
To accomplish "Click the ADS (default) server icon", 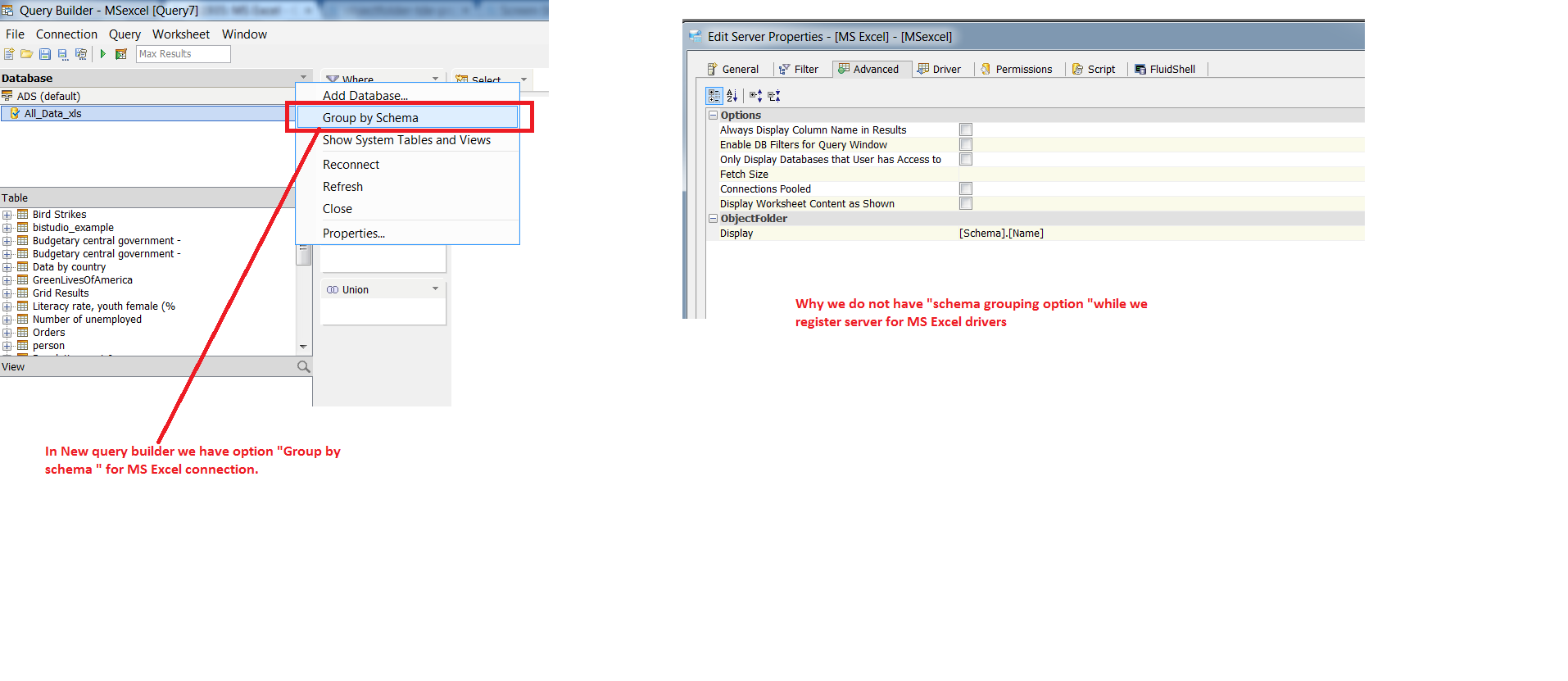I will pos(7,96).
